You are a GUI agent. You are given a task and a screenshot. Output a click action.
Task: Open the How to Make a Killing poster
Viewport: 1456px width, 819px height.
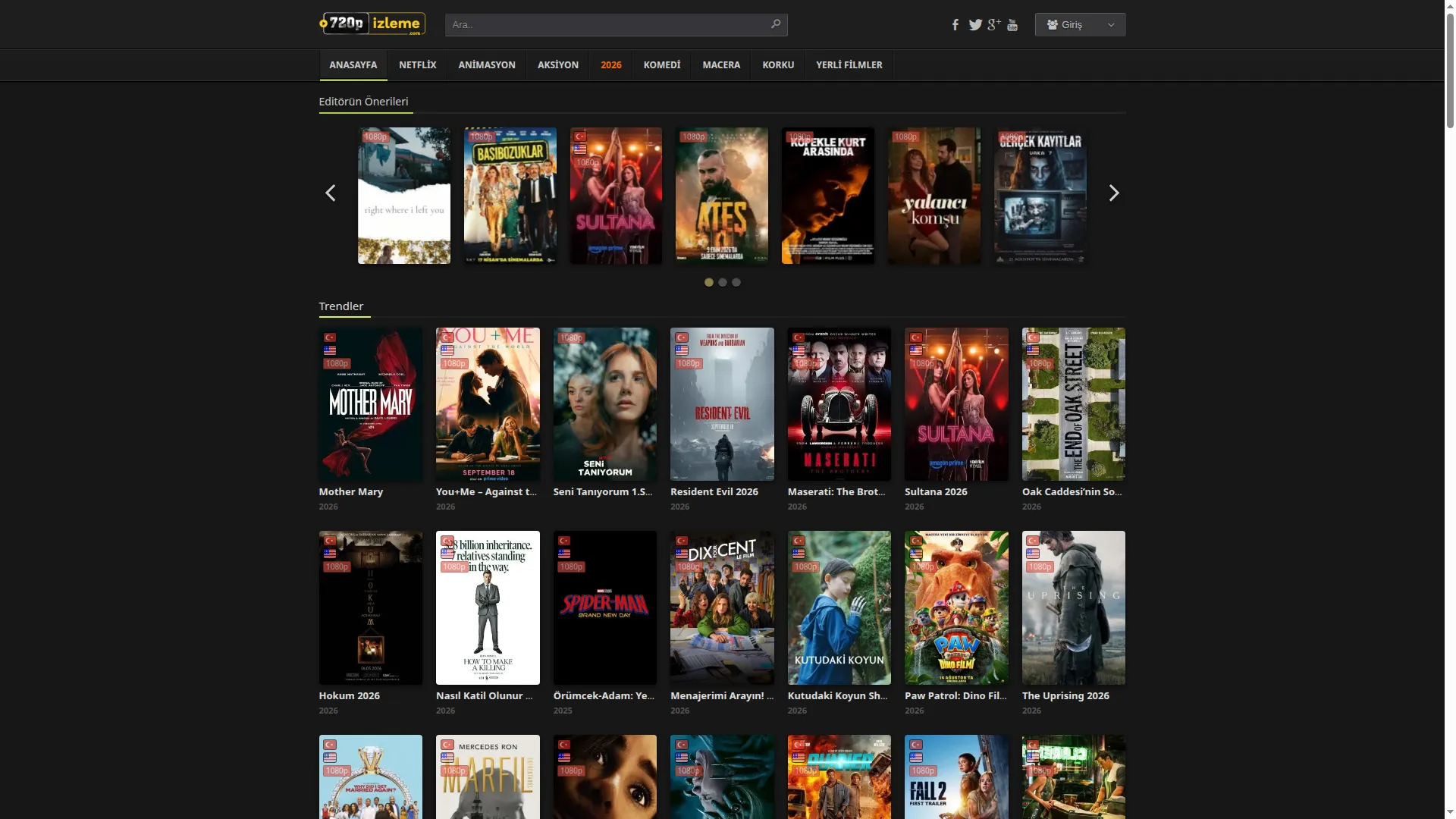(x=488, y=607)
